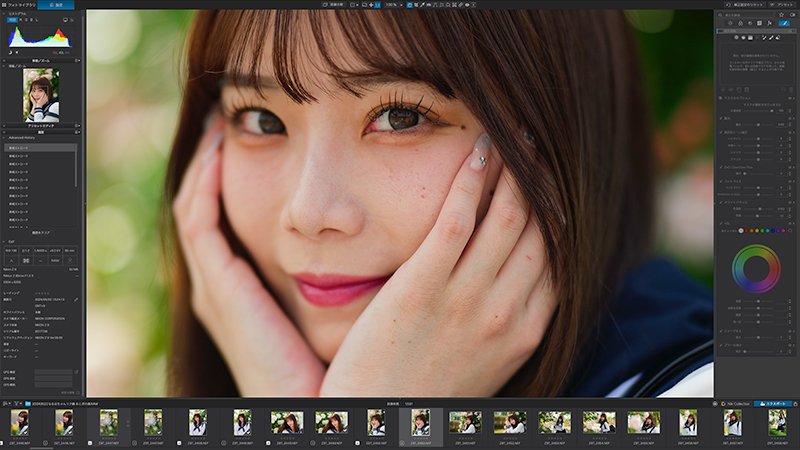Click the Highlights slider handle
Image resolution: width=800 pixels, height=450 pixels.
click(758, 139)
